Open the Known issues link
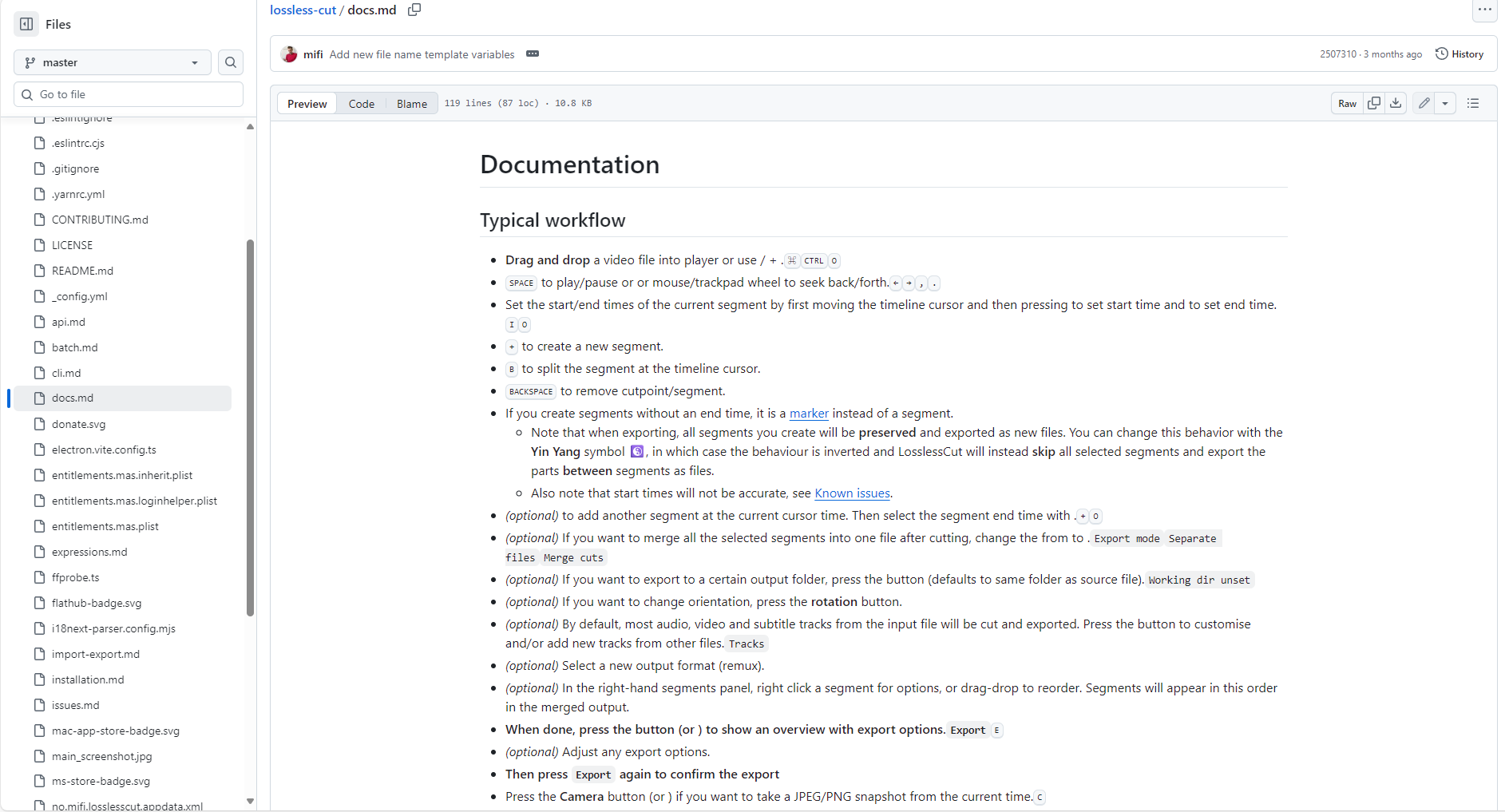Viewport: 1505px width, 812px height. tap(852, 493)
